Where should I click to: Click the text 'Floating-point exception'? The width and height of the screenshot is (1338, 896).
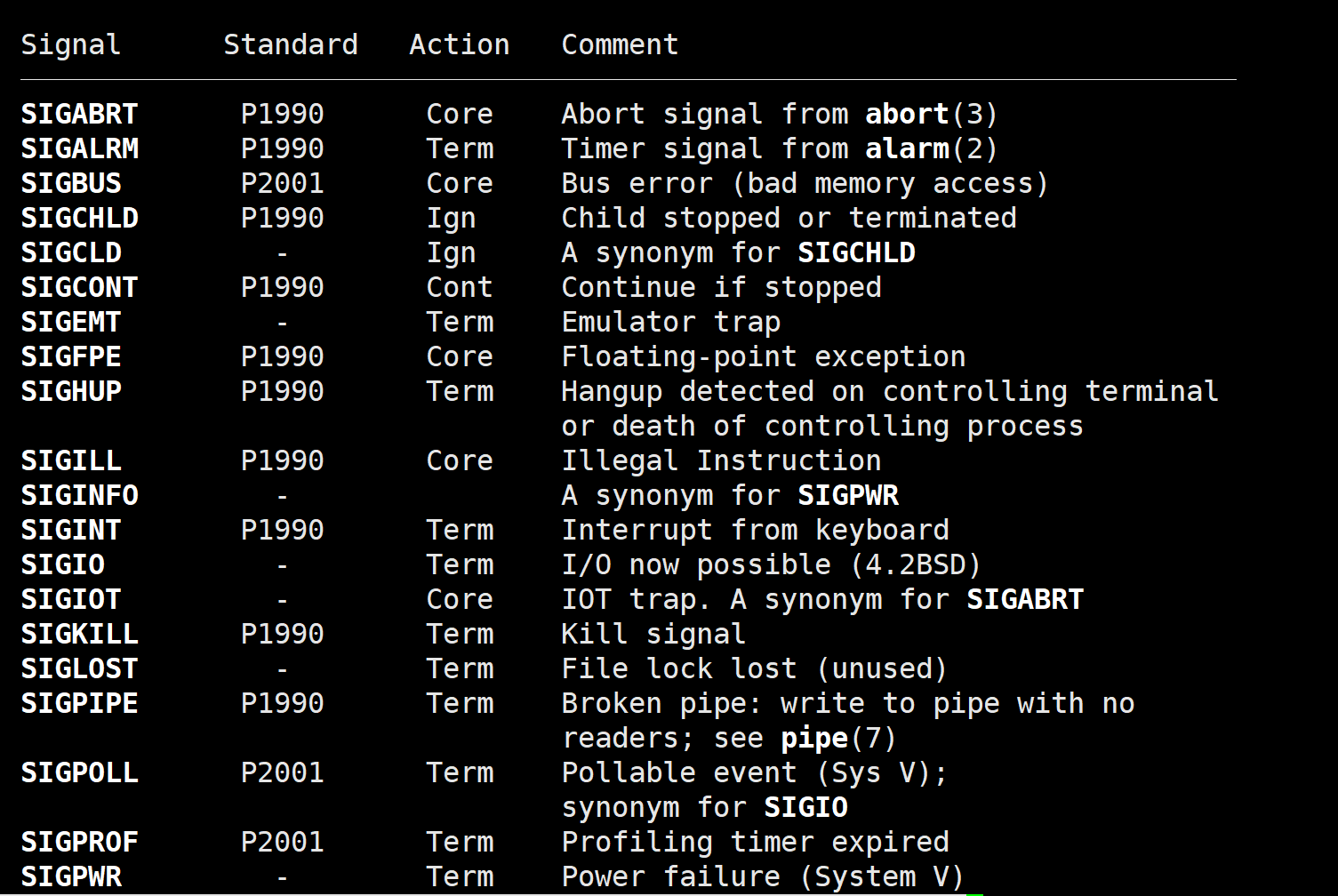pyautogui.click(x=764, y=357)
